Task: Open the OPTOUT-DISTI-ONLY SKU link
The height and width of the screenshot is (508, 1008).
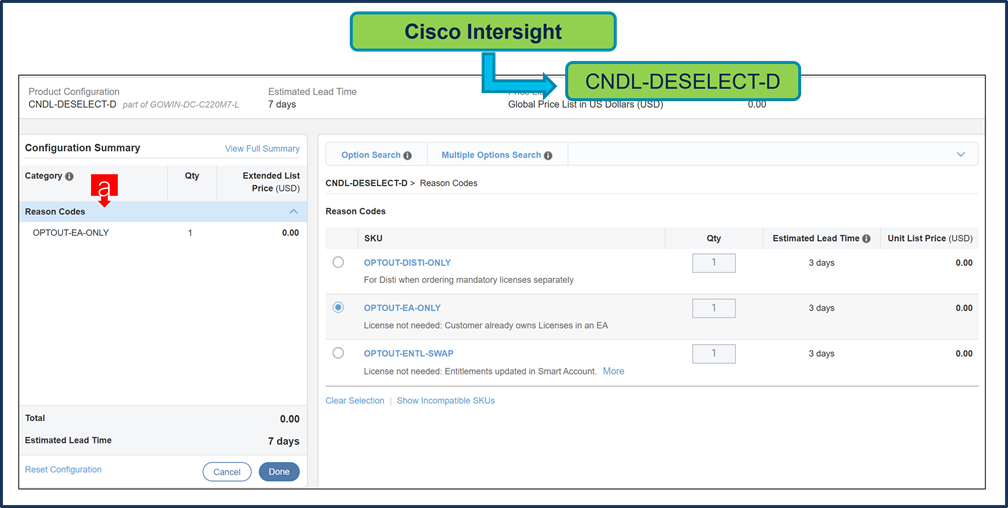Action: 408,262
